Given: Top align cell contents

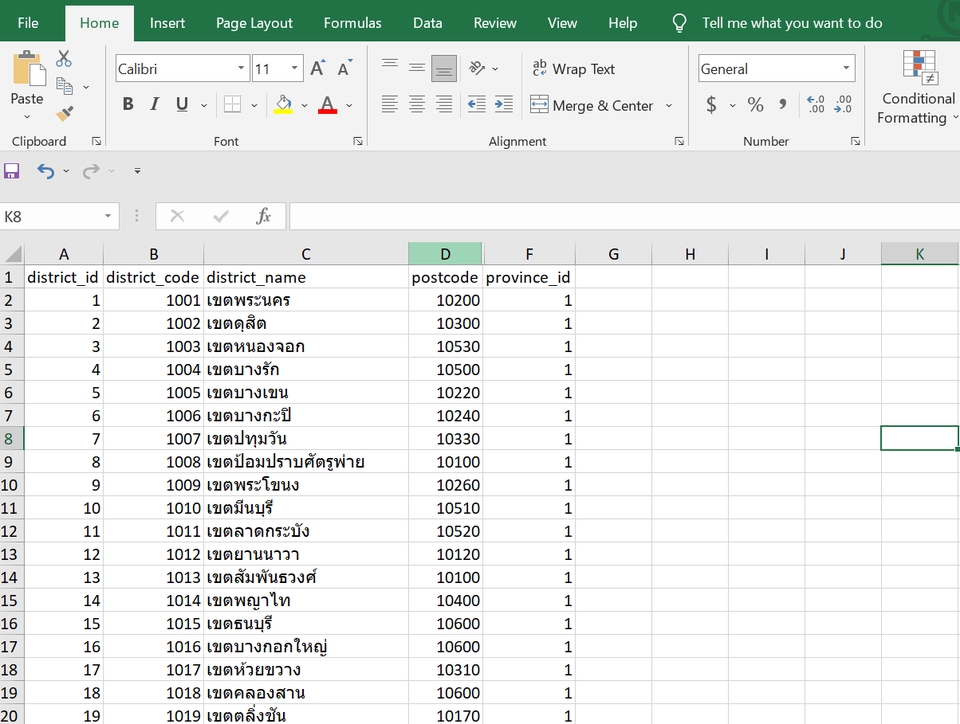Looking at the screenshot, I should (x=389, y=64).
